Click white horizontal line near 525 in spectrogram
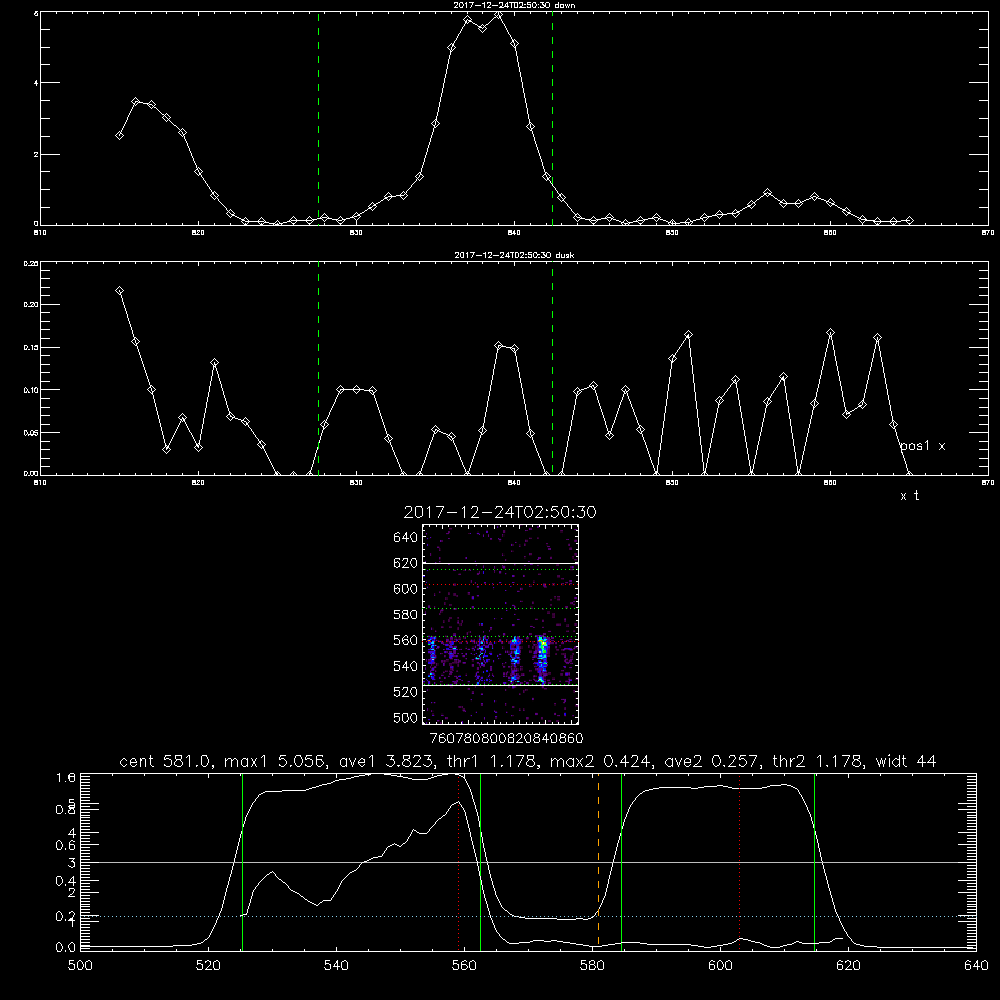 pyautogui.click(x=500, y=686)
